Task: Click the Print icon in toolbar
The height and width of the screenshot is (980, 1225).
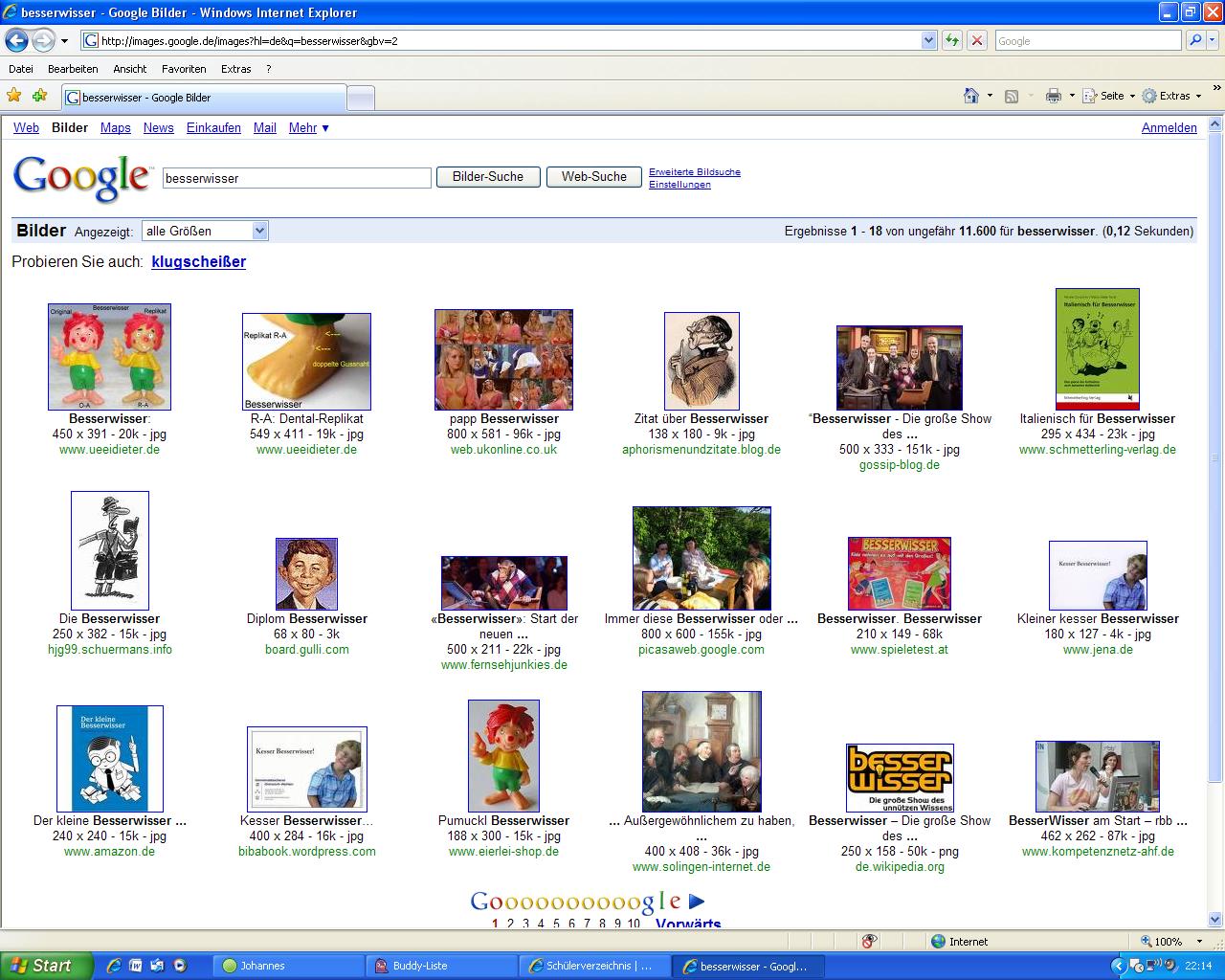Action: pyautogui.click(x=1054, y=96)
